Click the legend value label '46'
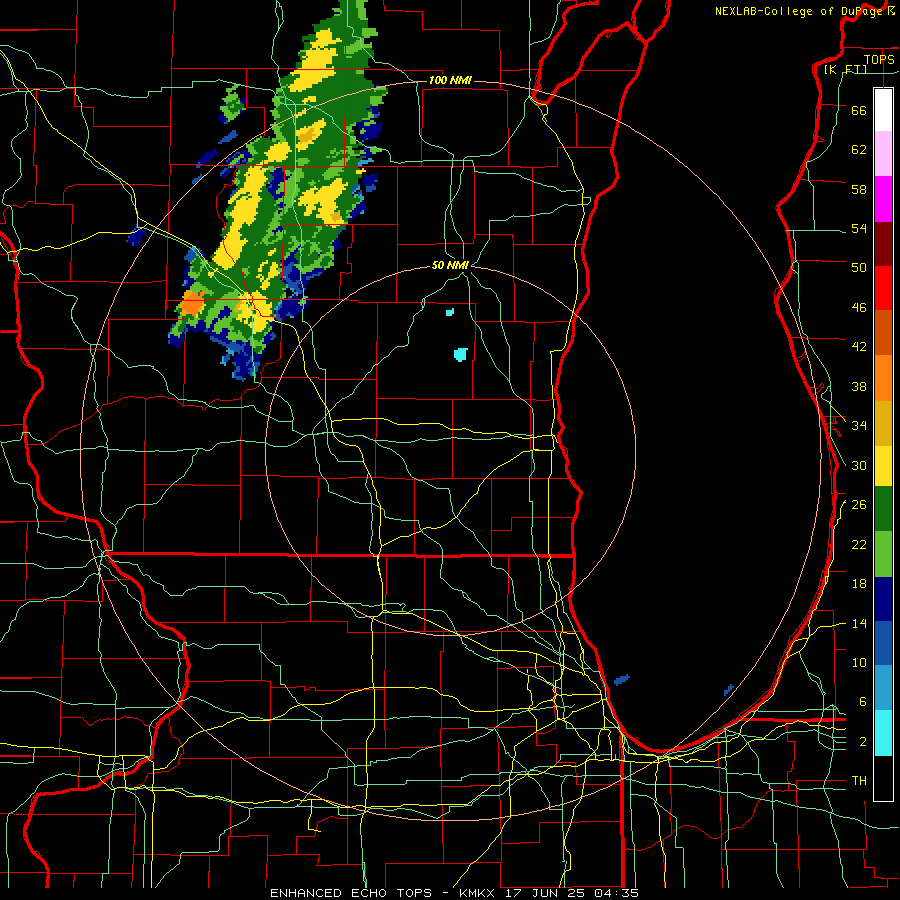The width and height of the screenshot is (900, 900). pos(859,308)
